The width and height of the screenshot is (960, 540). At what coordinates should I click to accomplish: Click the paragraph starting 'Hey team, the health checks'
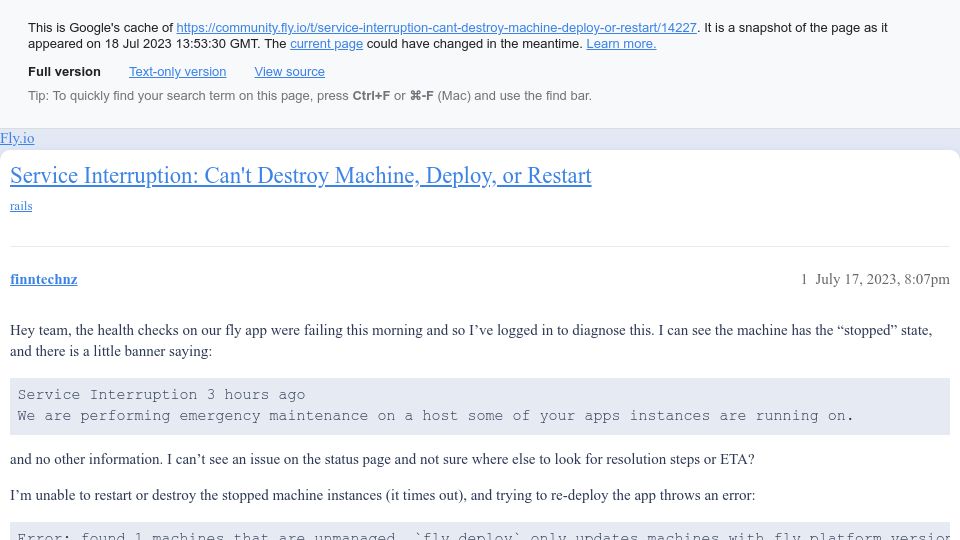tap(471, 340)
